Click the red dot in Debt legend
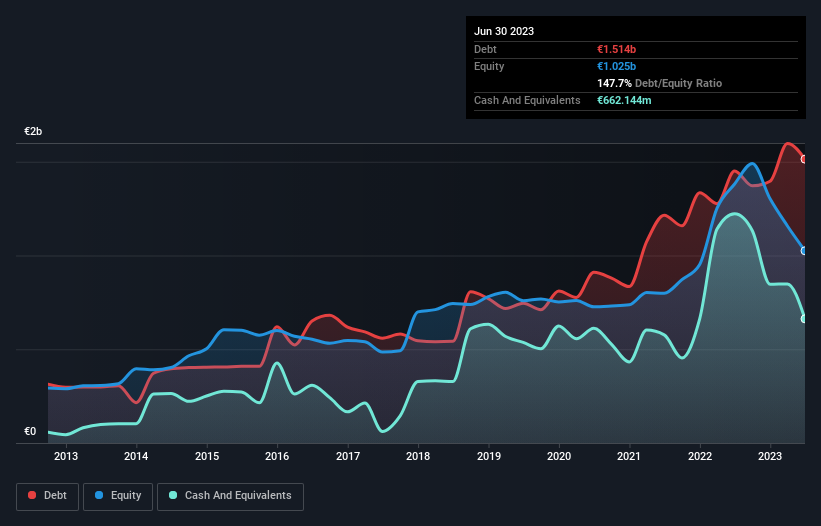The height and width of the screenshot is (526, 821). 32,495
